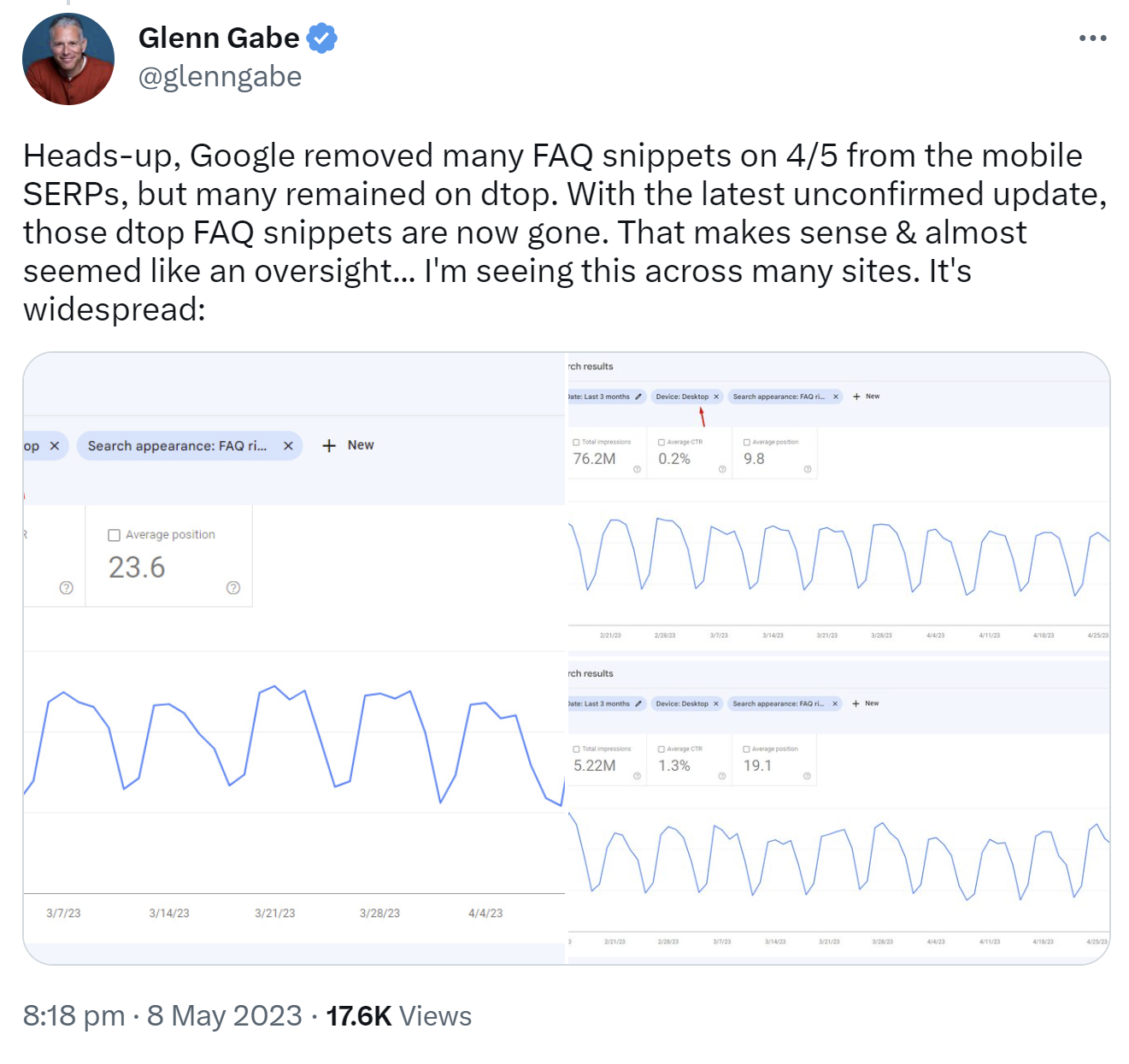Dismiss the FAQ filter in bottom screenshot
Image resolution: width=1129 pixels, height=1064 pixels.
(x=835, y=703)
